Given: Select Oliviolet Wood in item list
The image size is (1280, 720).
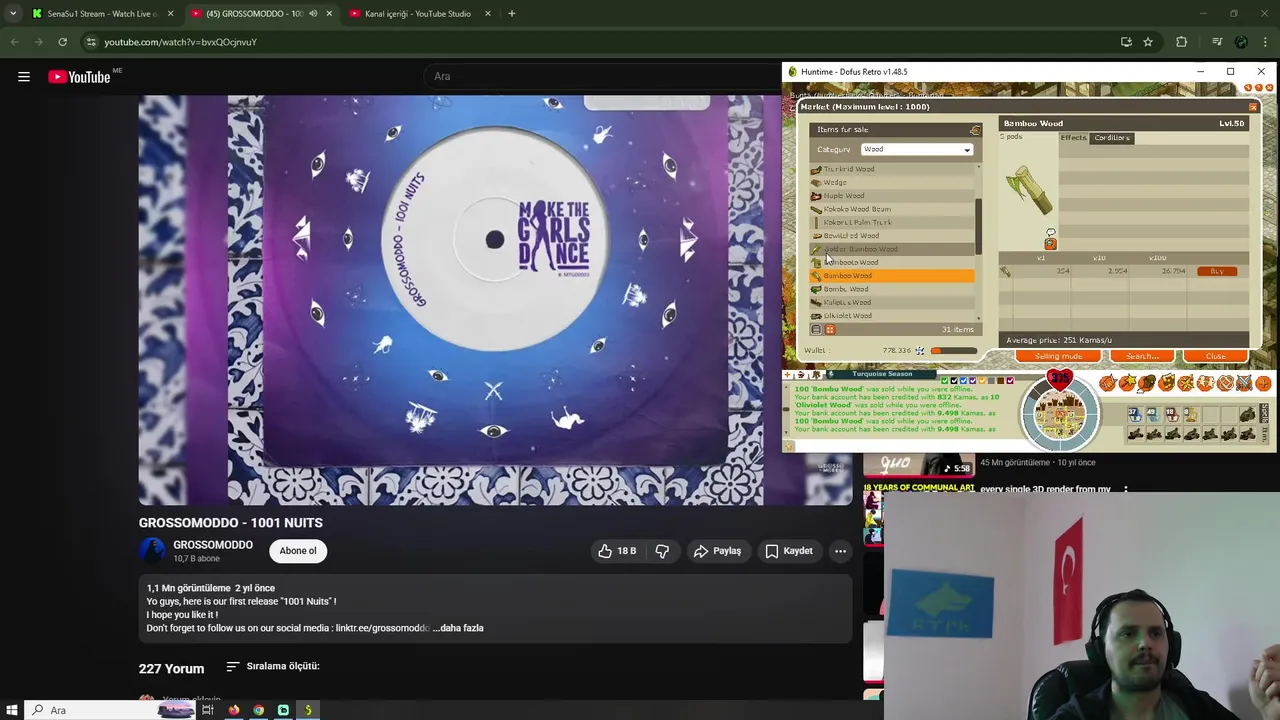Looking at the screenshot, I should 892,316.
